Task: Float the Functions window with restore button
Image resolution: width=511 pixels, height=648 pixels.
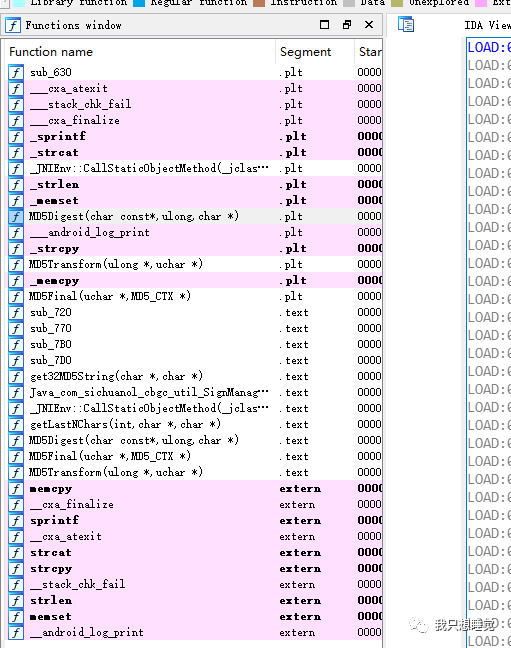Action: [347, 25]
